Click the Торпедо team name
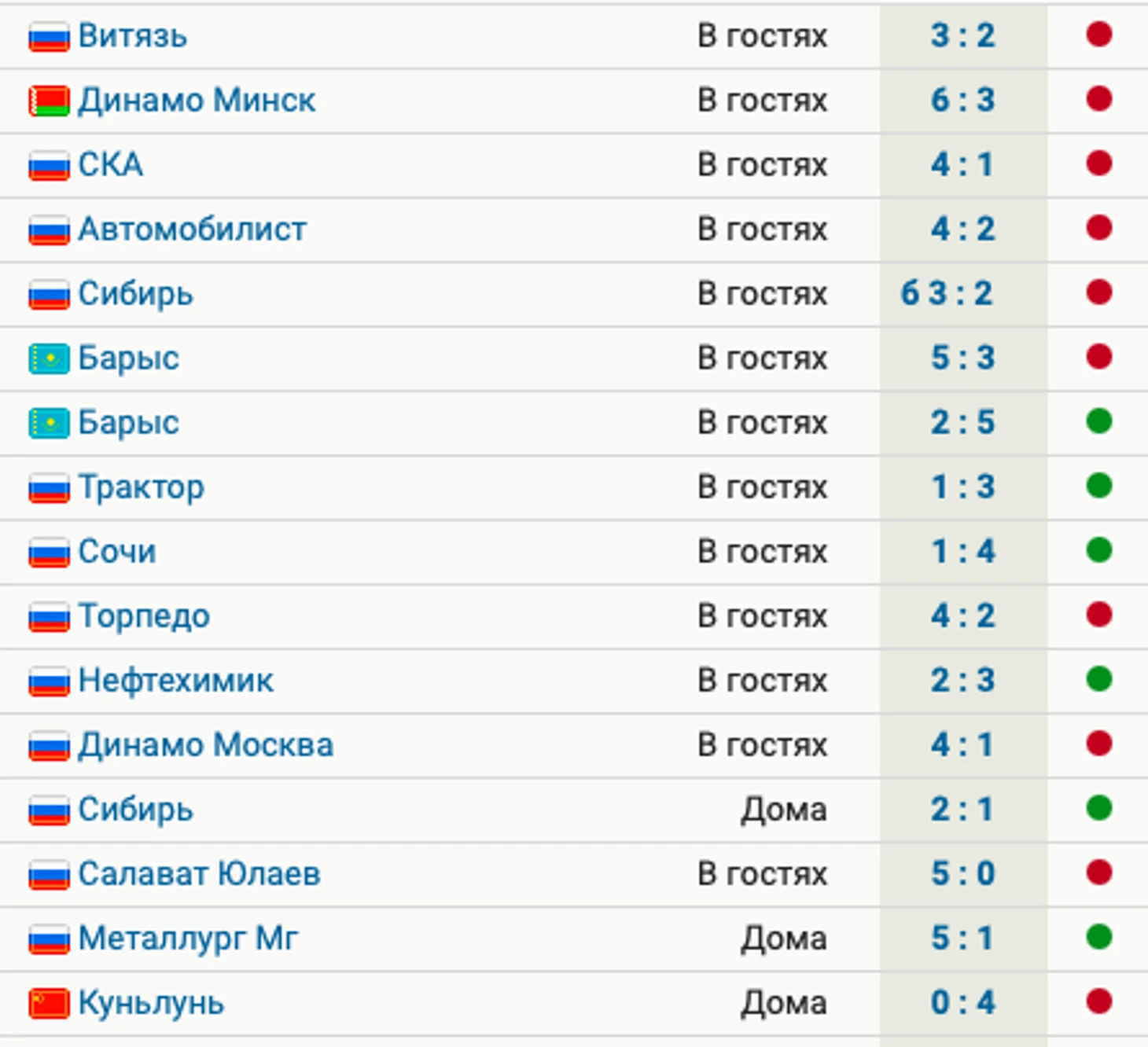 coord(144,615)
